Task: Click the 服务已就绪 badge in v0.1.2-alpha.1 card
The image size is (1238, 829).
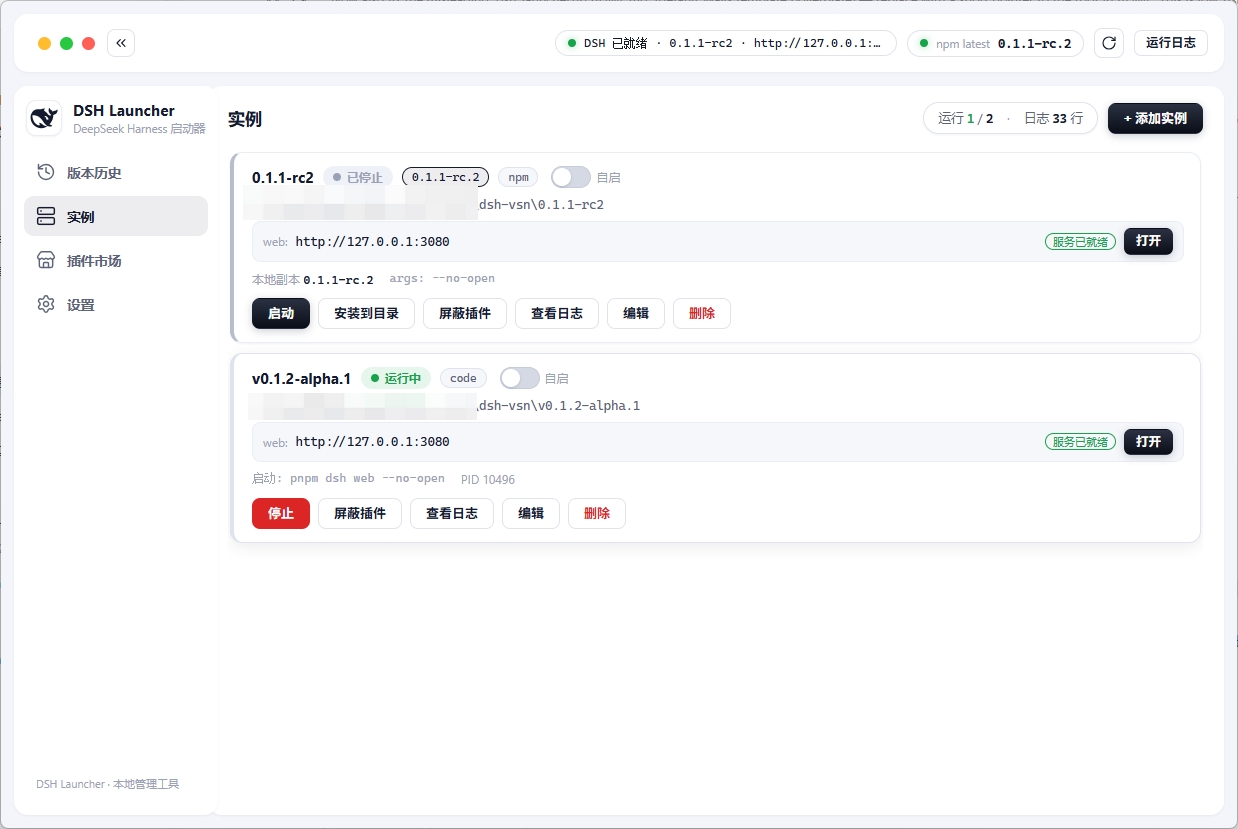Action: [1080, 442]
